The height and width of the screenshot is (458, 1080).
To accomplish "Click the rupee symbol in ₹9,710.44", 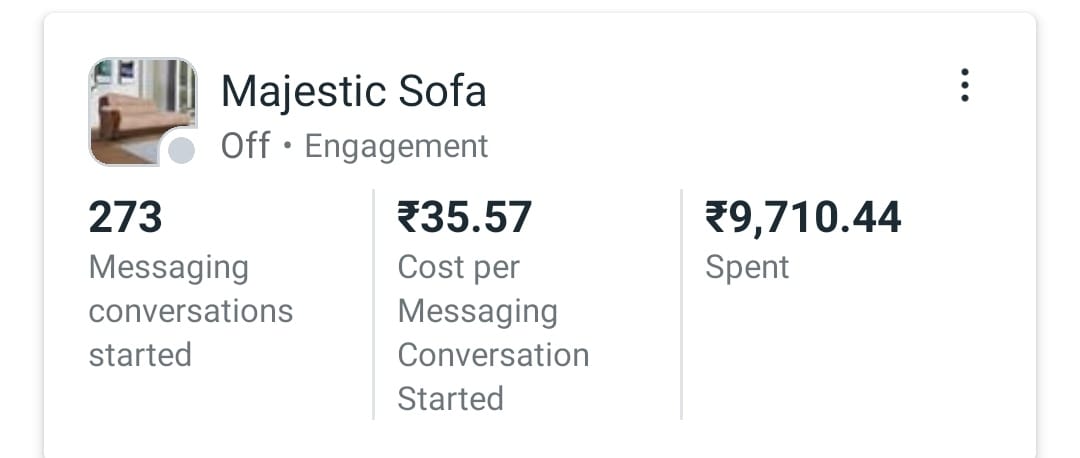I will (x=716, y=217).
